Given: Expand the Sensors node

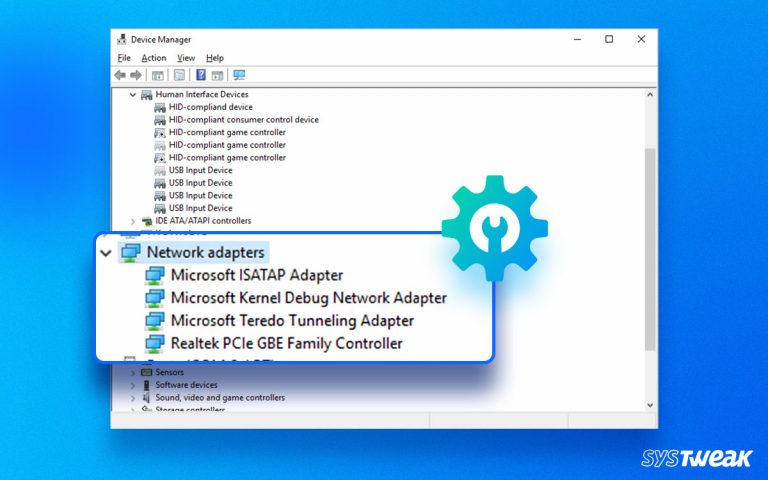Looking at the screenshot, I should click(133, 373).
